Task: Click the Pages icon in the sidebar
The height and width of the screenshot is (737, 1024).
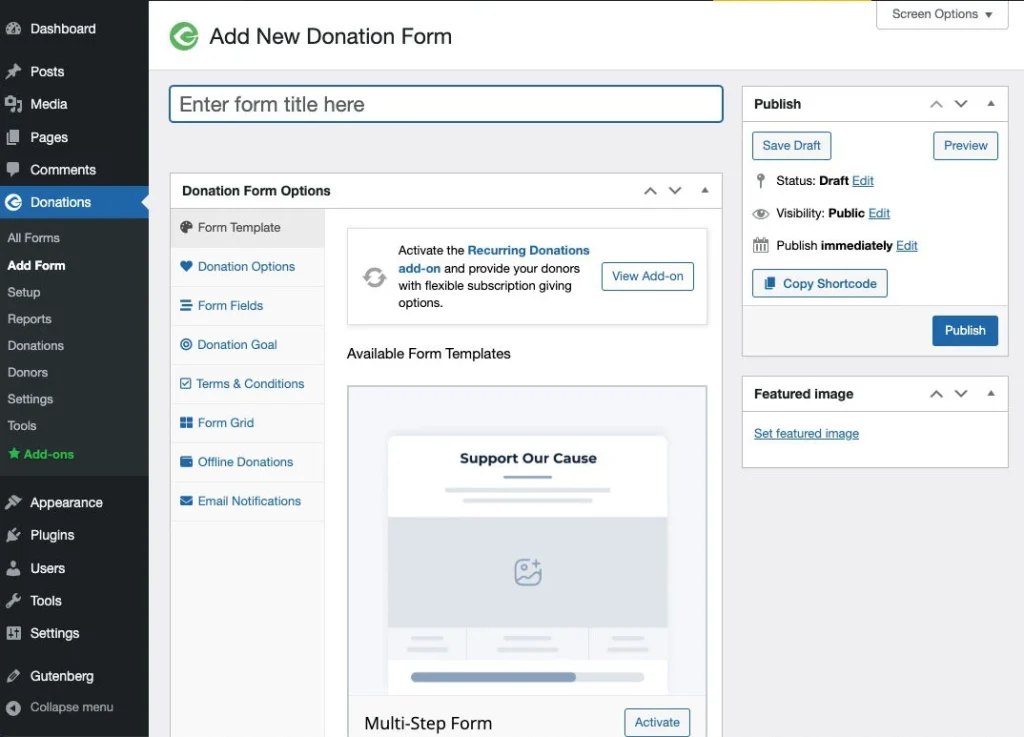Action: 13,137
